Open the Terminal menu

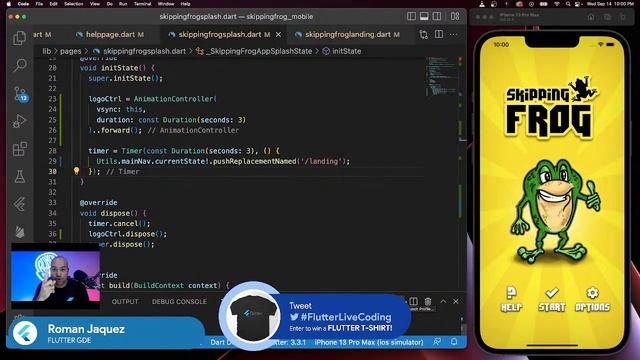pos(142,4)
